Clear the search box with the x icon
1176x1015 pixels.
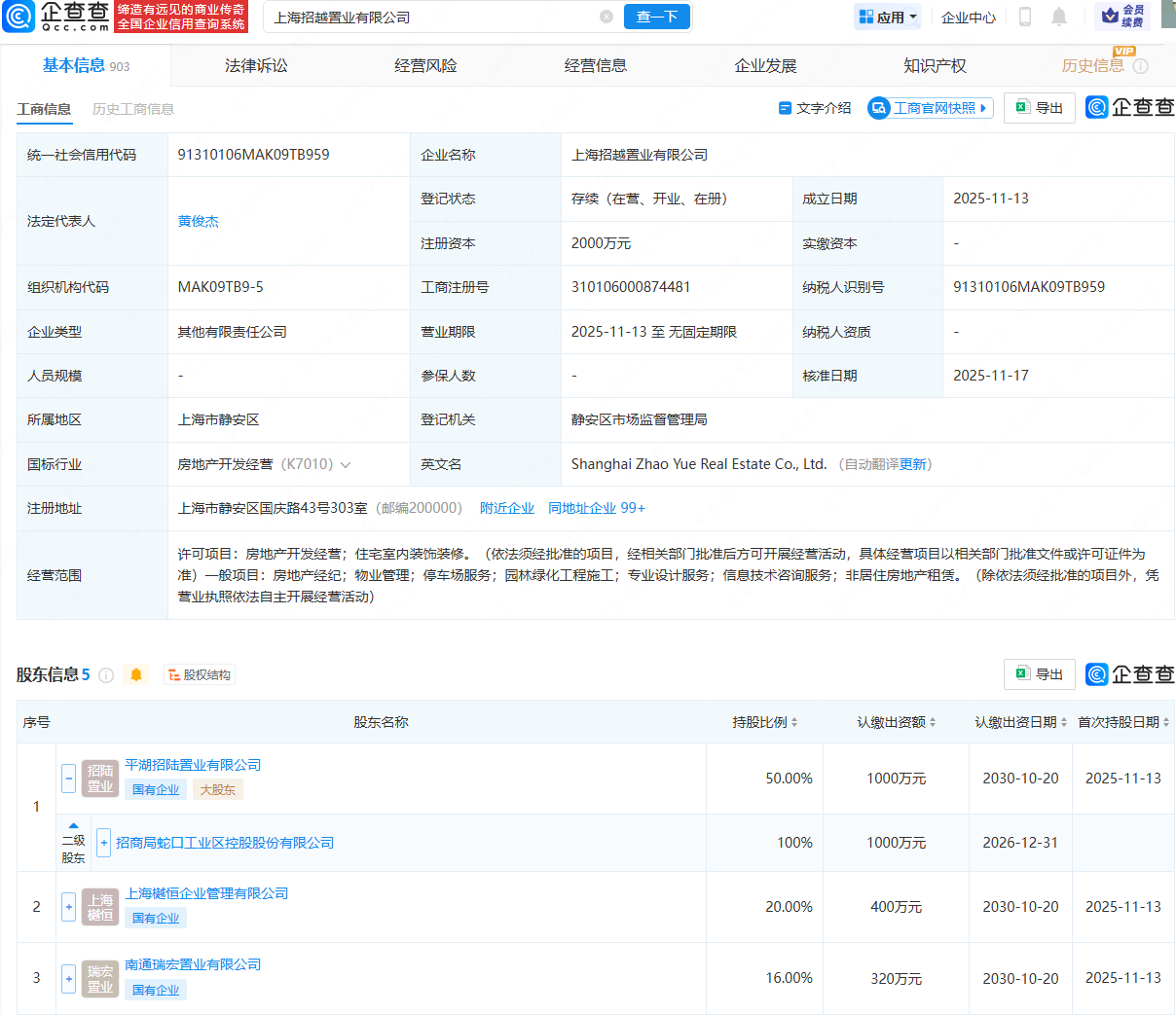[607, 17]
